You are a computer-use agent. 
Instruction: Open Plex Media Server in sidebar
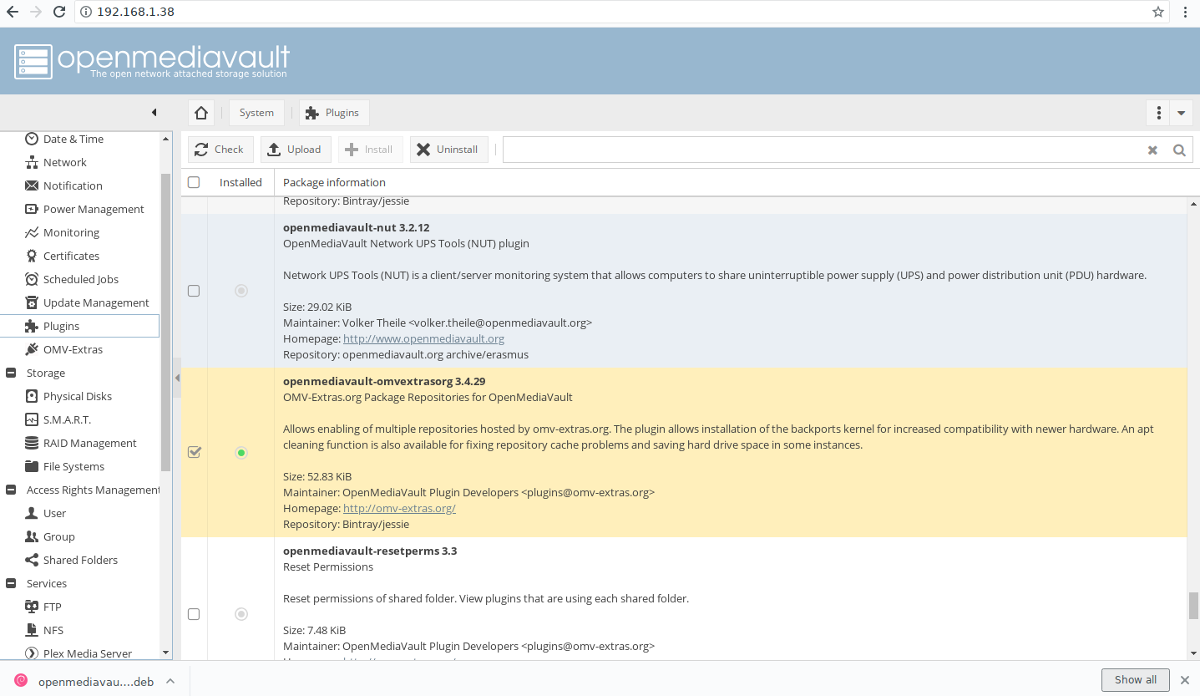80,653
